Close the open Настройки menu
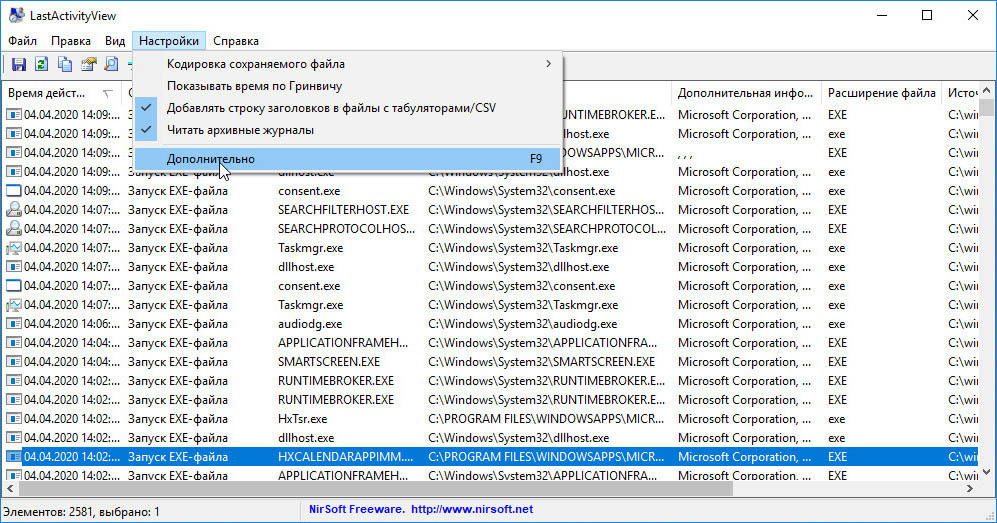The width and height of the screenshot is (997, 523). [x=169, y=41]
